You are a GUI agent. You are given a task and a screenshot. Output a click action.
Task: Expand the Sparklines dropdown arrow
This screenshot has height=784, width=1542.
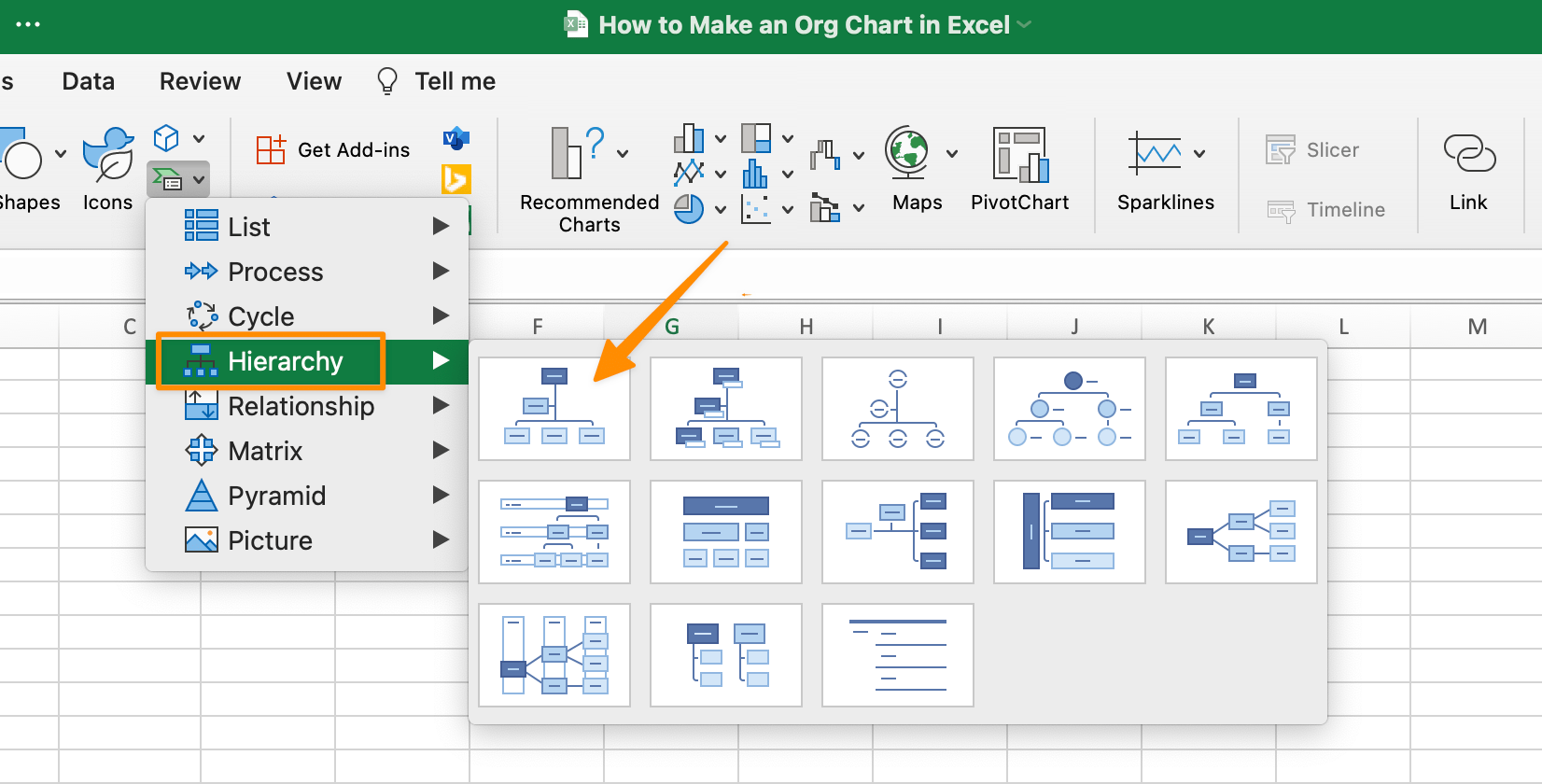click(x=1199, y=154)
